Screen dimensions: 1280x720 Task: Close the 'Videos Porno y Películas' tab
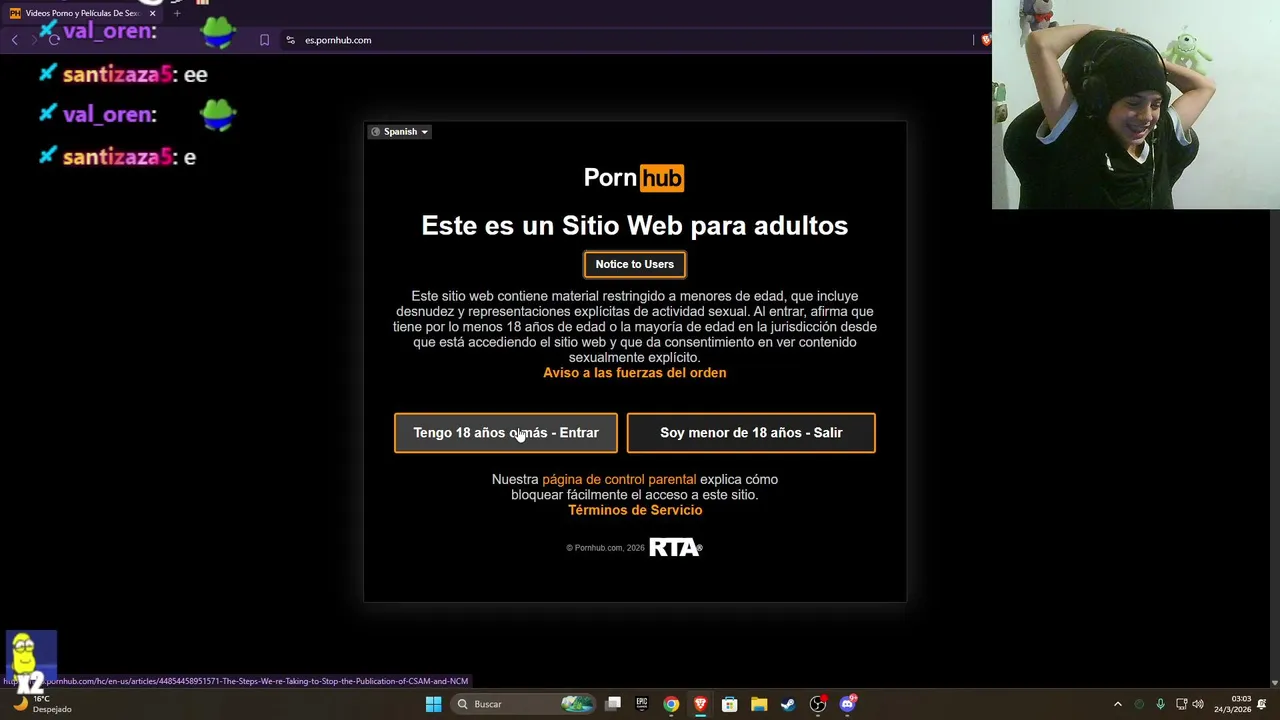(153, 13)
